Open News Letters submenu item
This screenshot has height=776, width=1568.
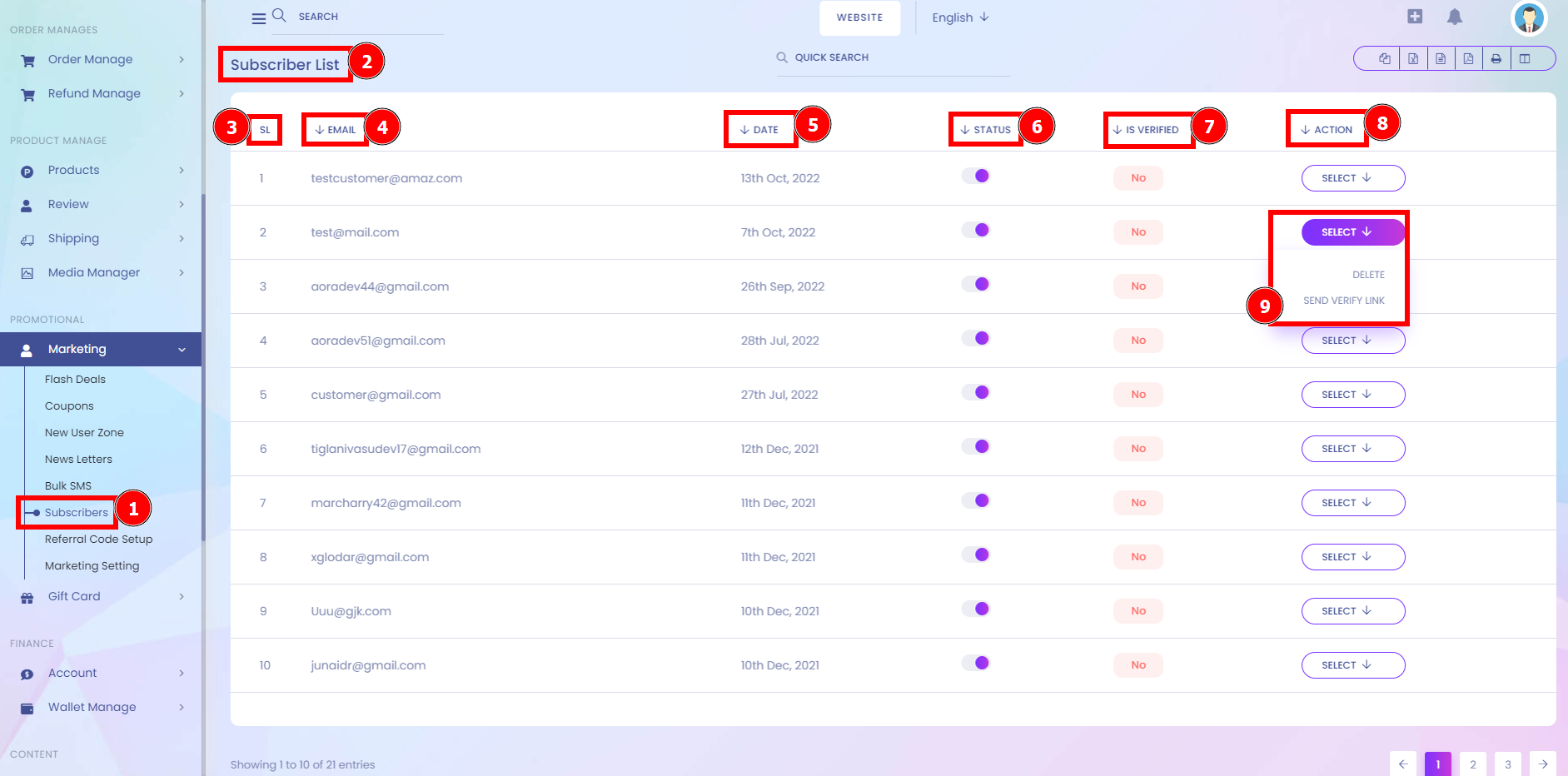[78, 460]
